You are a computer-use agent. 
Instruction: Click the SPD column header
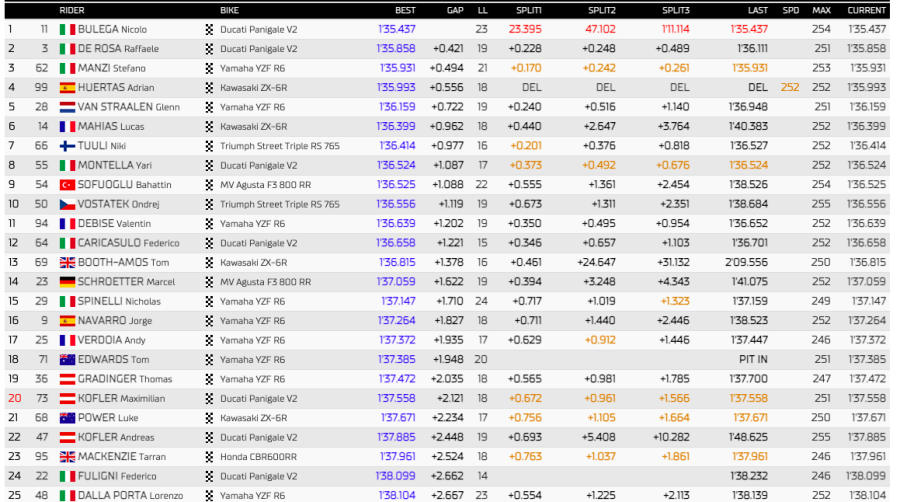[790, 10]
